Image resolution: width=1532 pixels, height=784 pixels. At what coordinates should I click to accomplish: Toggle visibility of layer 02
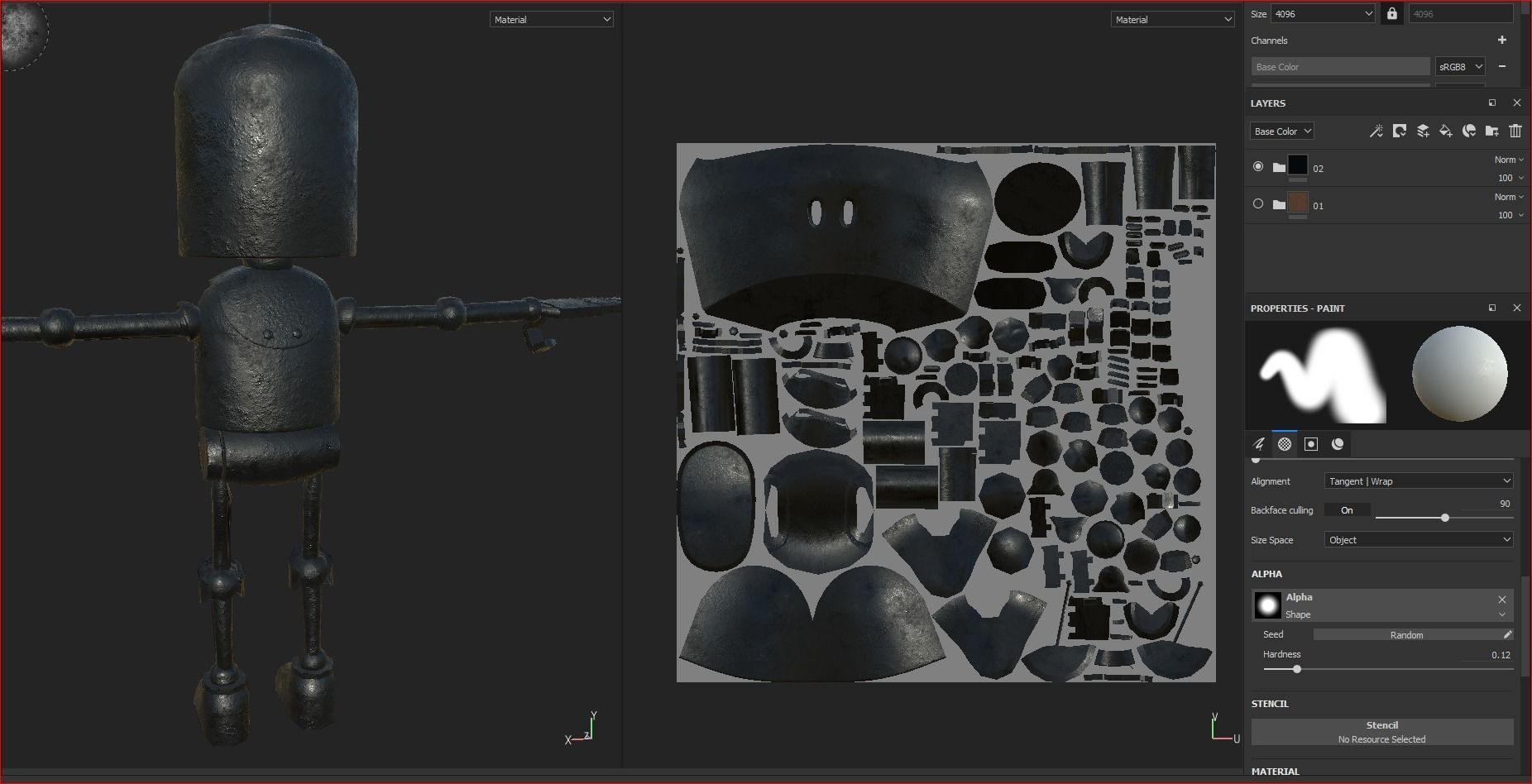1258,166
